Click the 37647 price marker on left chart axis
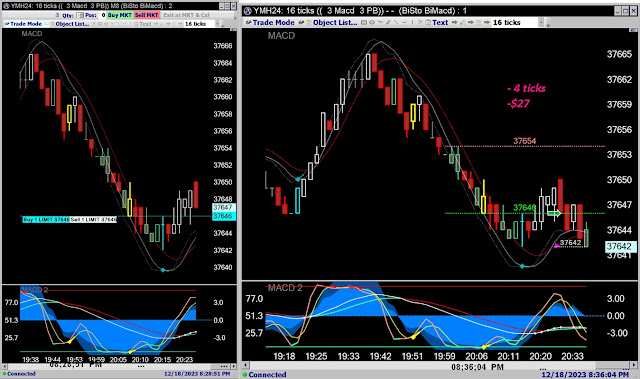Viewport: 640px width, 379px height. pyautogui.click(x=223, y=208)
